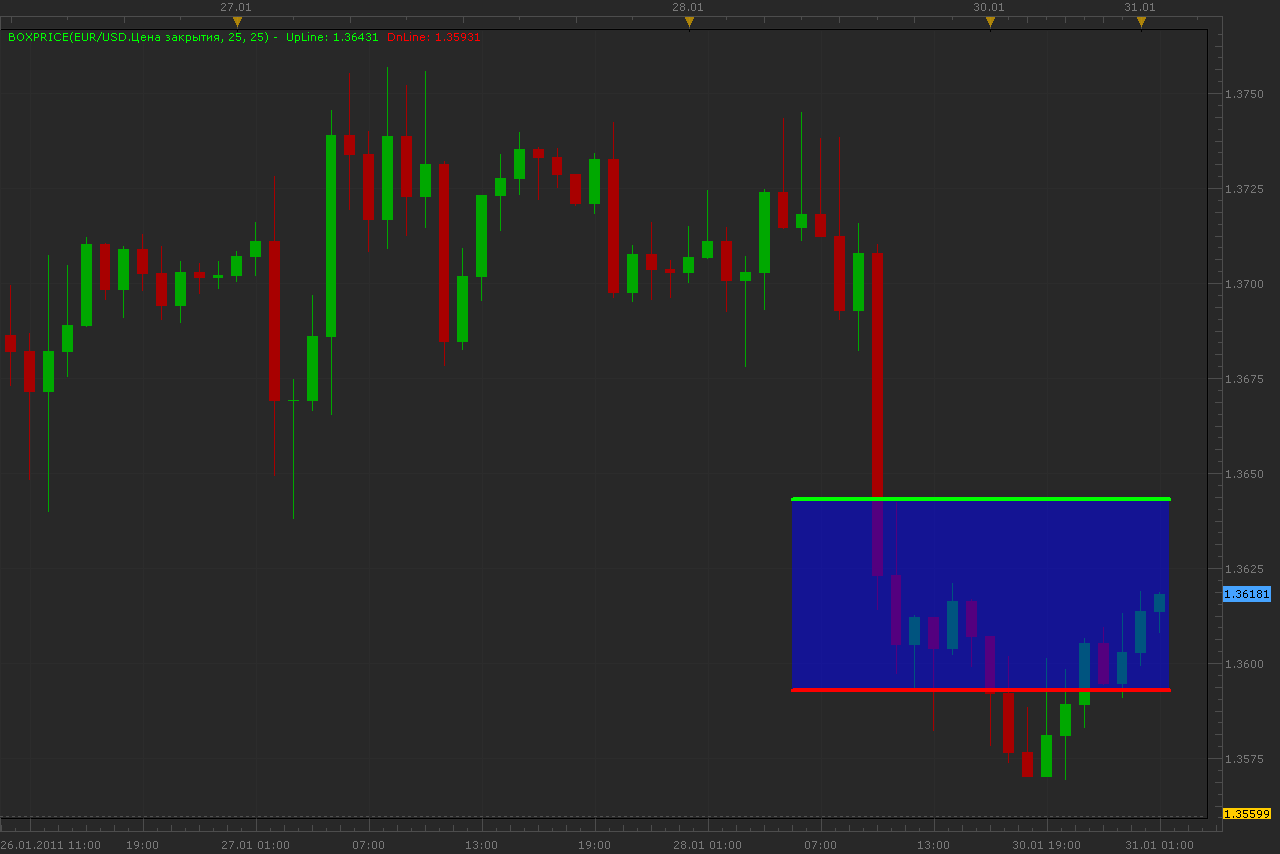Click the 1.3675 price axis label
Image resolution: width=1280 pixels, height=854 pixels.
pyautogui.click(x=1244, y=379)
